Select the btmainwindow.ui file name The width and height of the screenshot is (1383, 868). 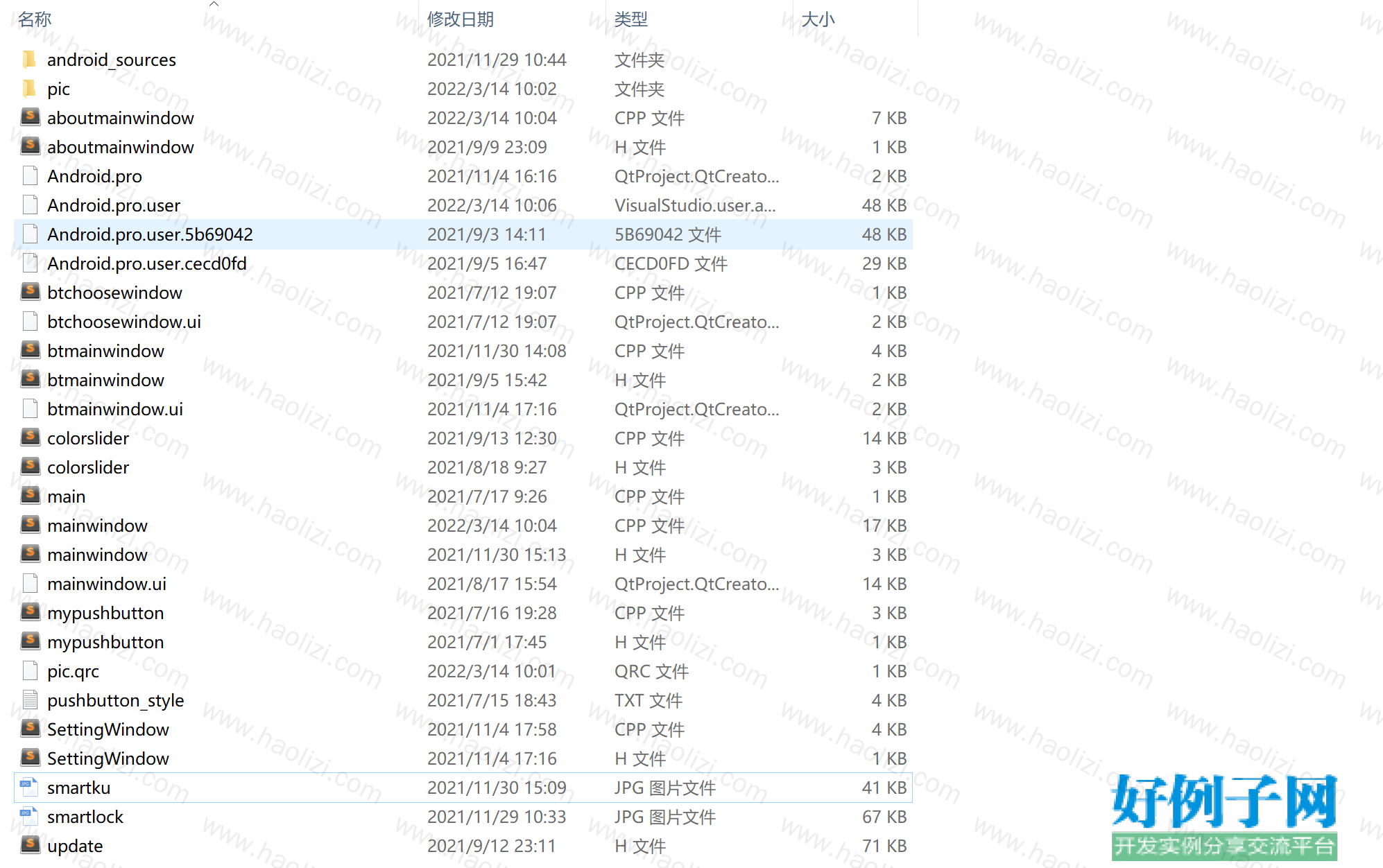point(115,409)
